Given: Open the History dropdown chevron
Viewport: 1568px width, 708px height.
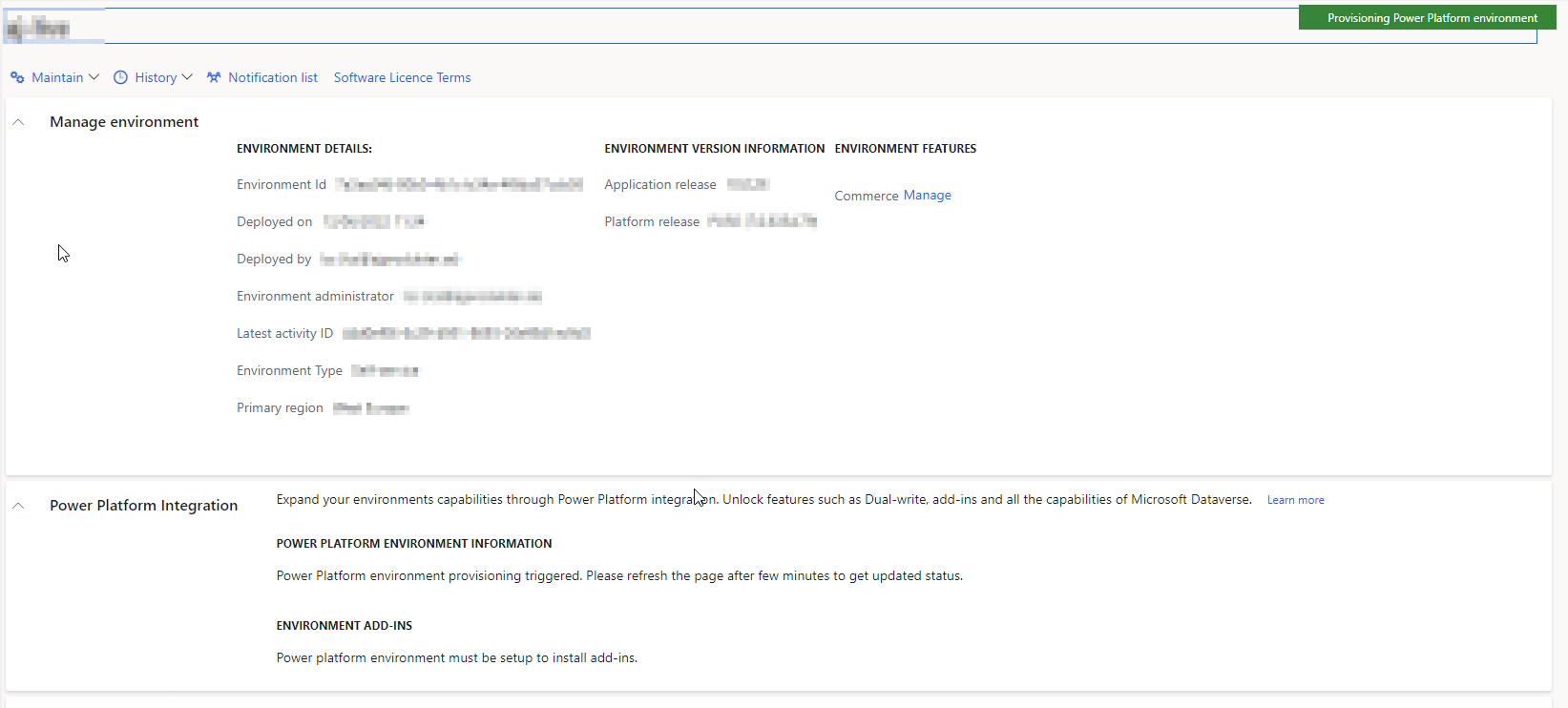Looking at the screenshot, I should [187, 77].
